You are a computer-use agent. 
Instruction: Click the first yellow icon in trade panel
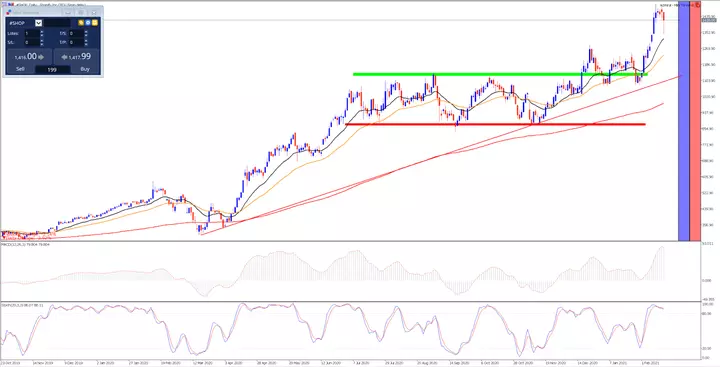click(81, 23)
